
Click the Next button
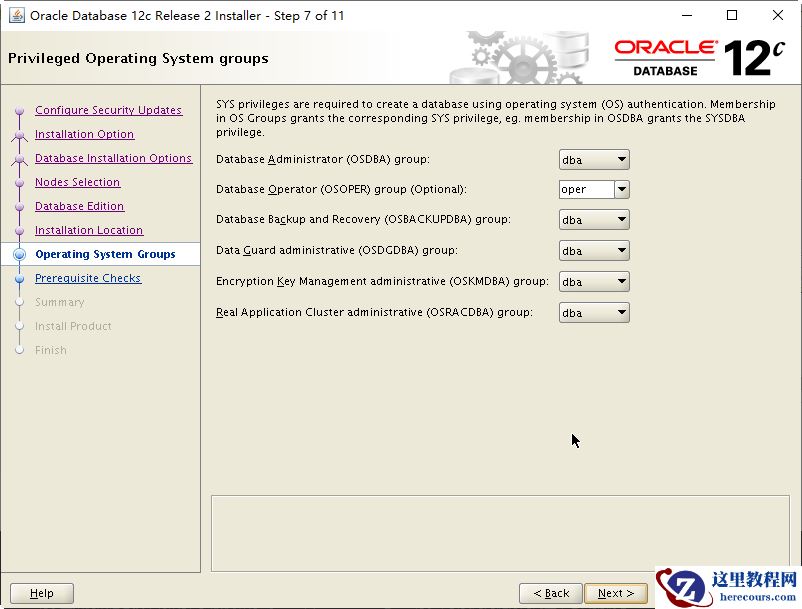pyautogui.click(x=616, y=593)
